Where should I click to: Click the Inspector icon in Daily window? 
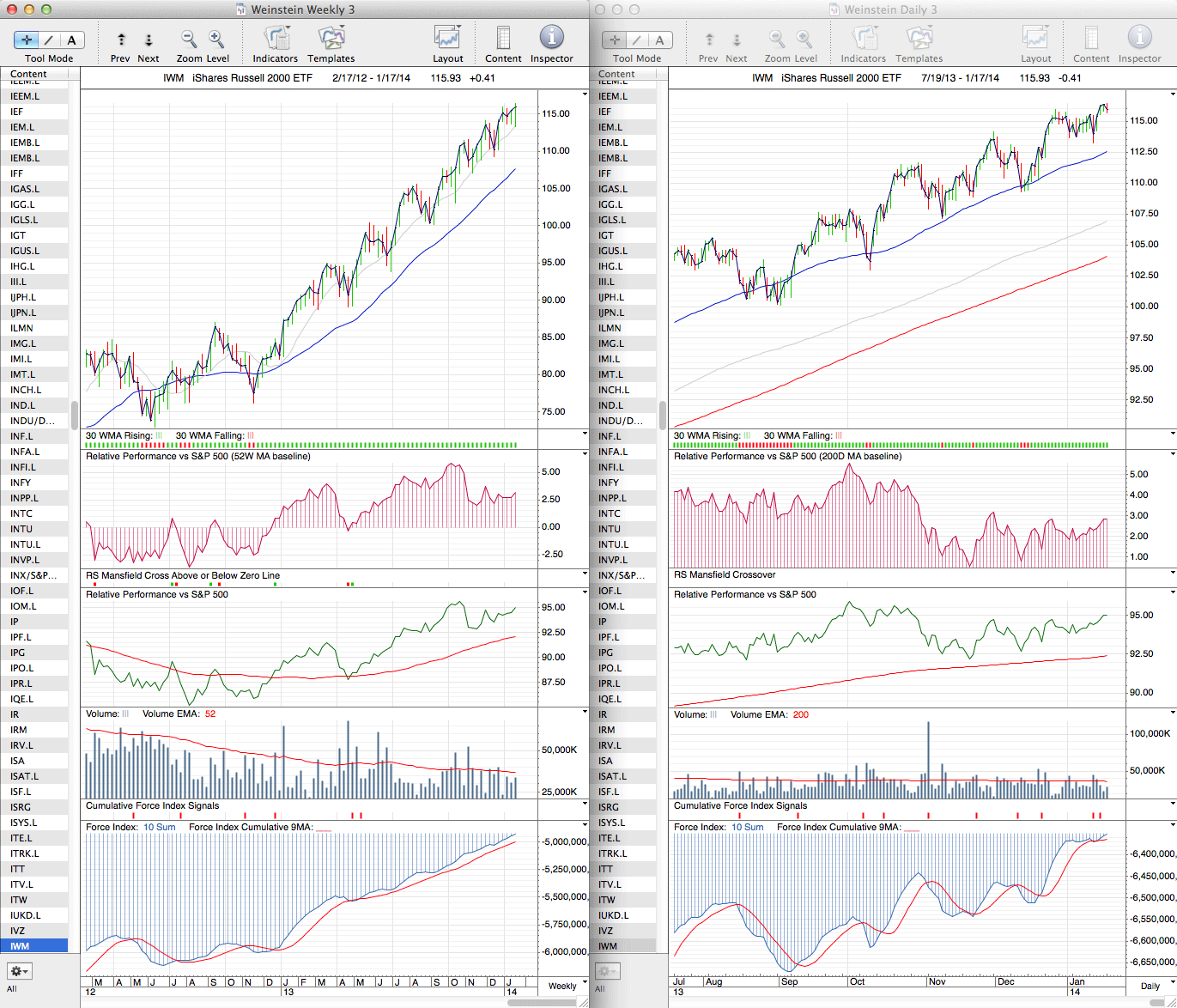click(x=1139, y=39)
